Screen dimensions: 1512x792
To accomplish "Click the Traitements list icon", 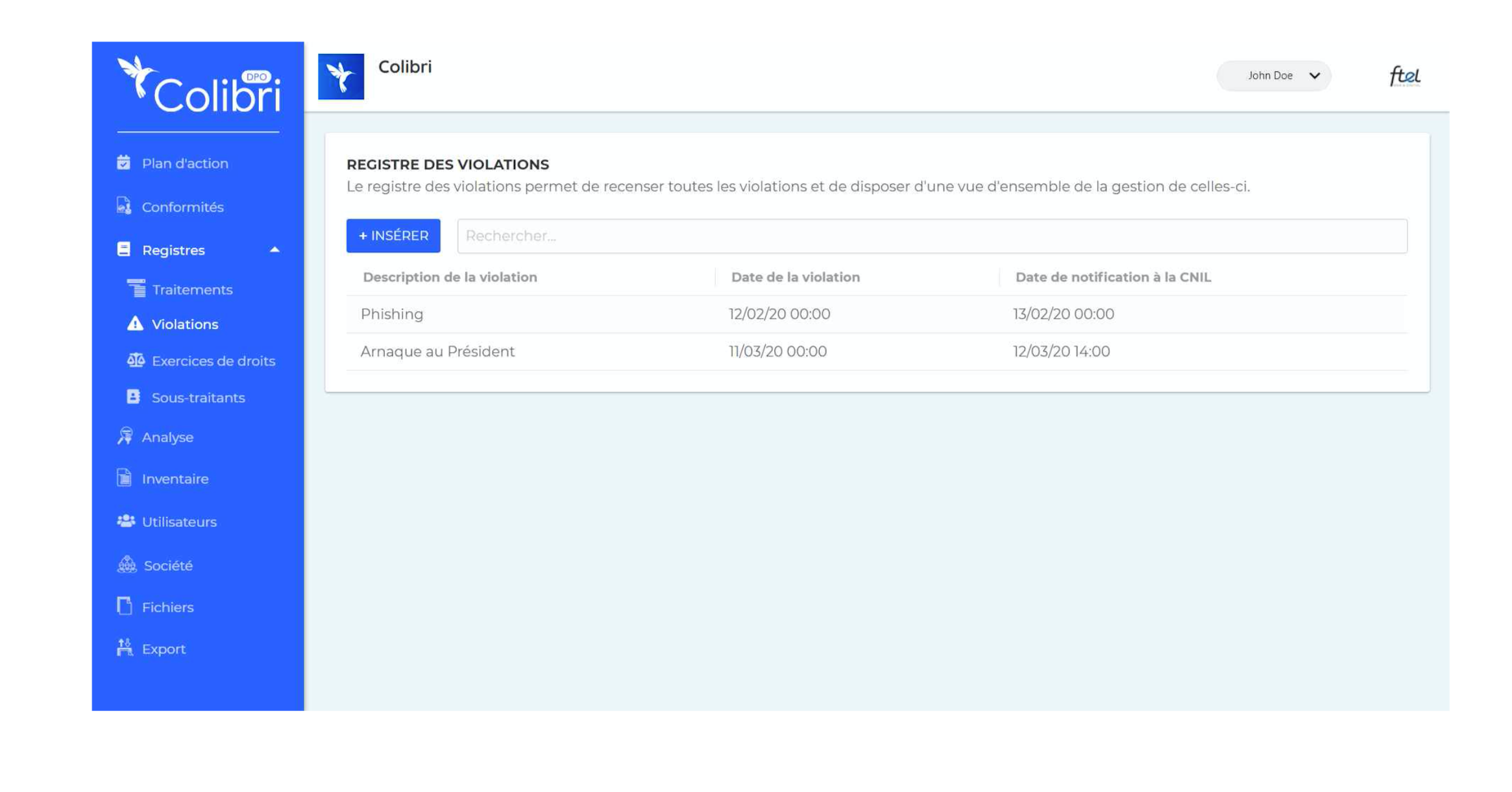I will pos(136,288).
